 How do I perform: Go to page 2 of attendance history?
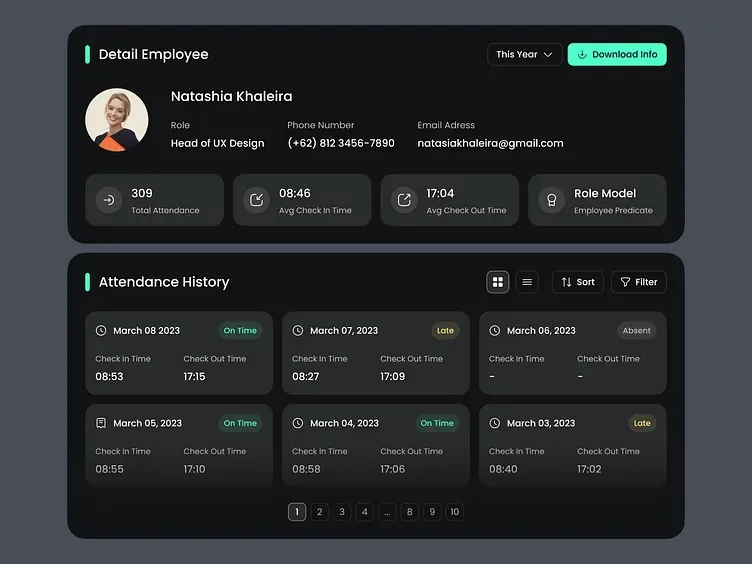click(319, 512)
